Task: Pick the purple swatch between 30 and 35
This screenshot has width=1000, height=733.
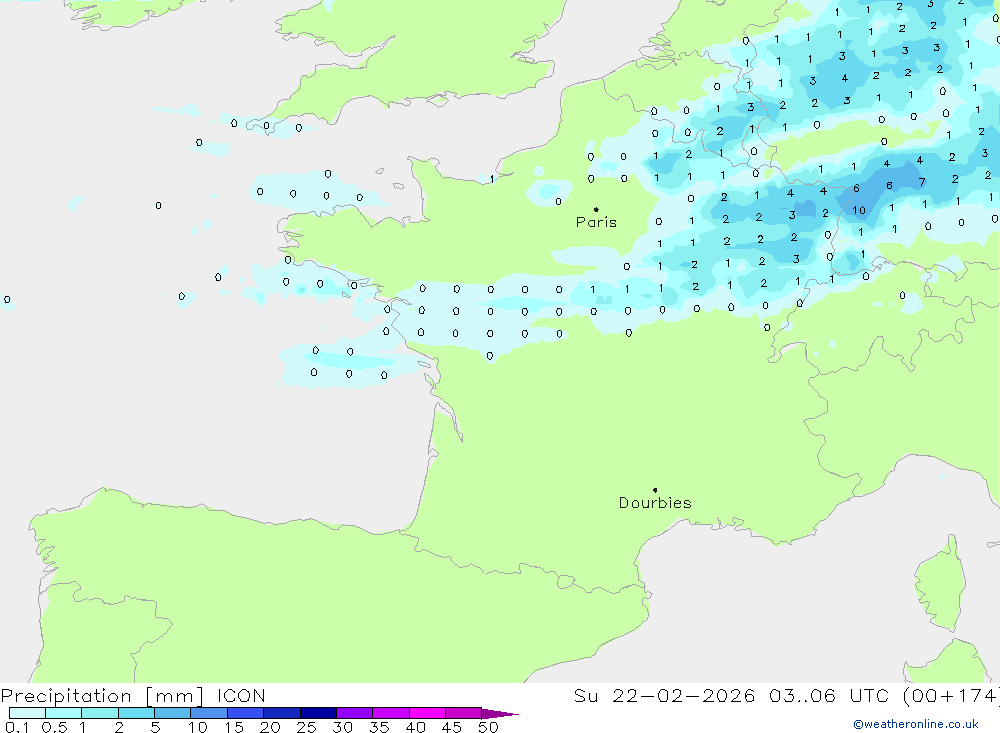Action: pyautogui.click(x=354, y=713)
